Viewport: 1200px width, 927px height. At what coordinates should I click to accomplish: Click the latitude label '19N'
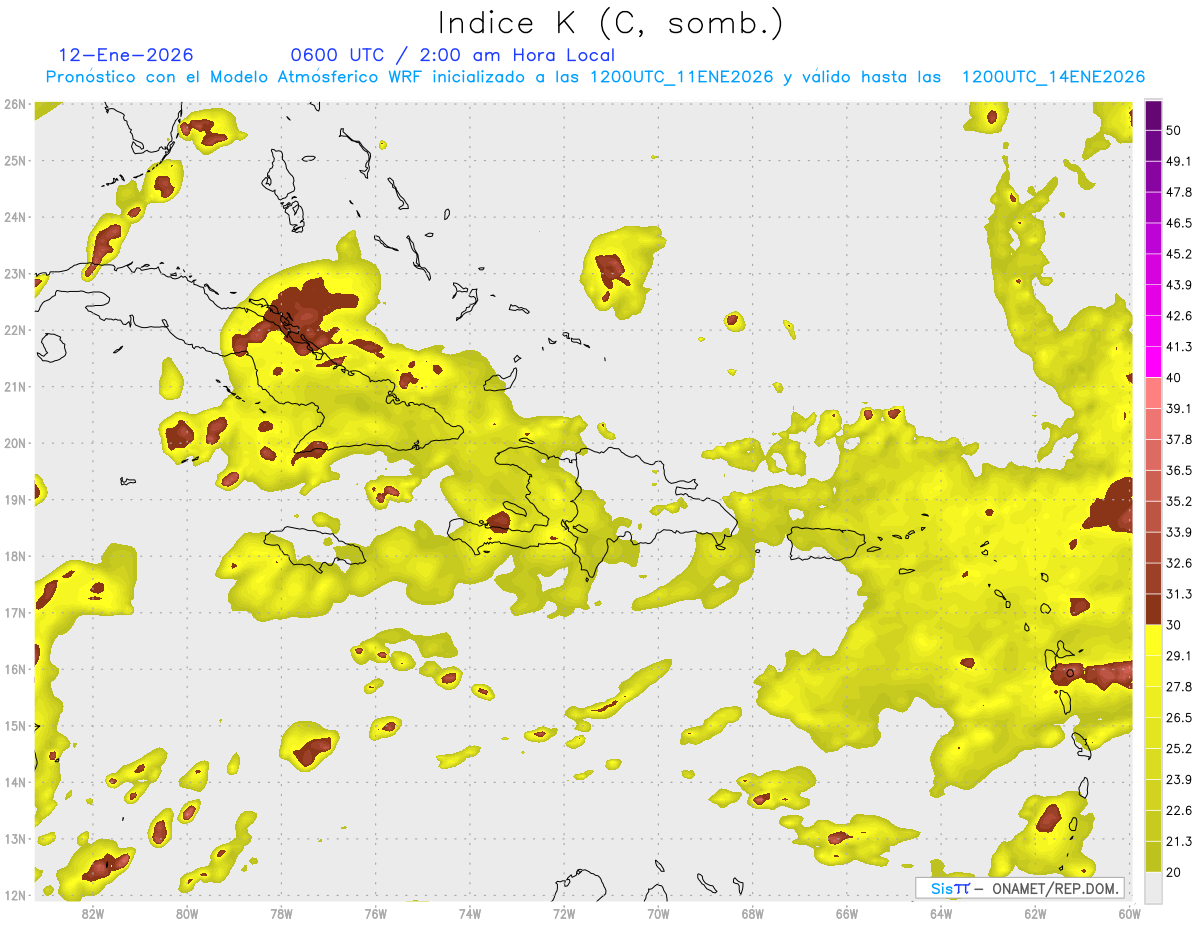click(14, 500)
